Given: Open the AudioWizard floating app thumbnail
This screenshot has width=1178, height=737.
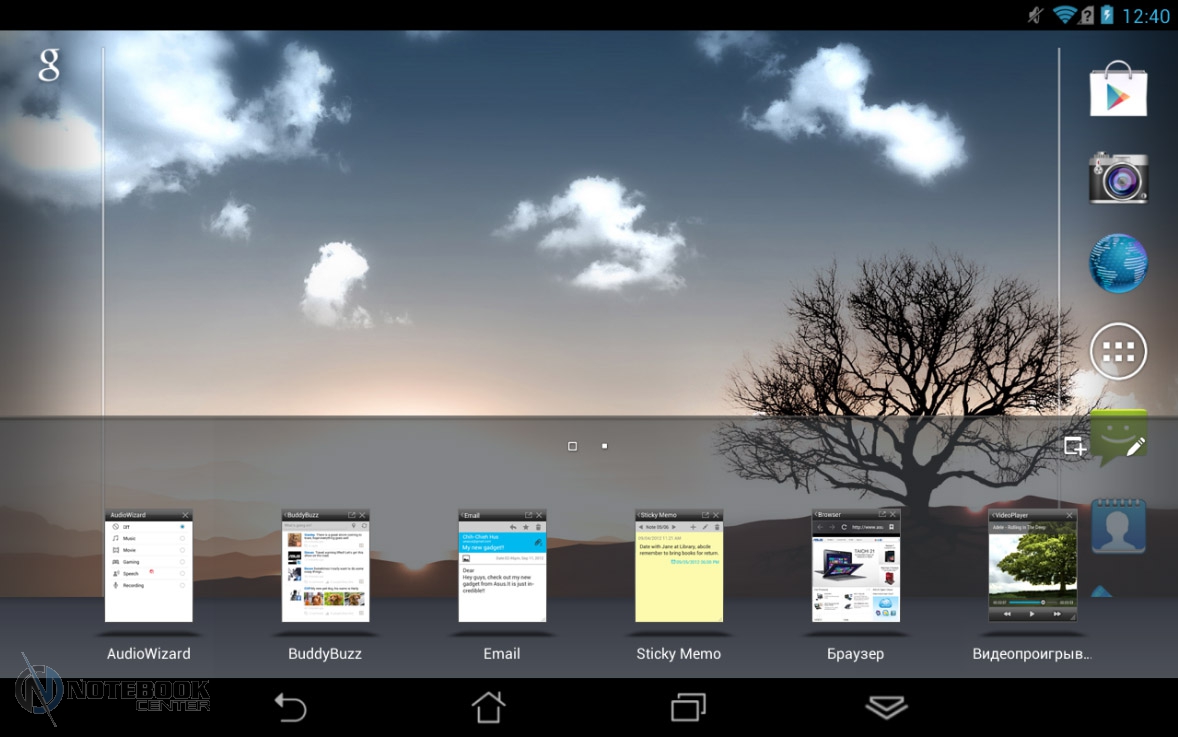Looking at the screenshot, I should click(149, 566).
